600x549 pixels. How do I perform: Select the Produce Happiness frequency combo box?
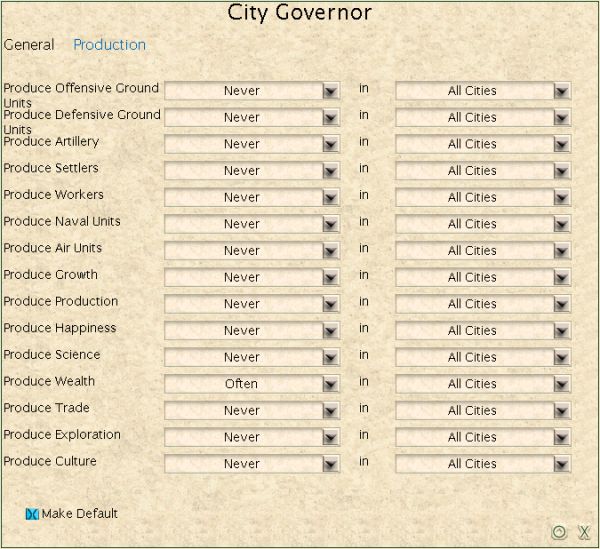251,331
